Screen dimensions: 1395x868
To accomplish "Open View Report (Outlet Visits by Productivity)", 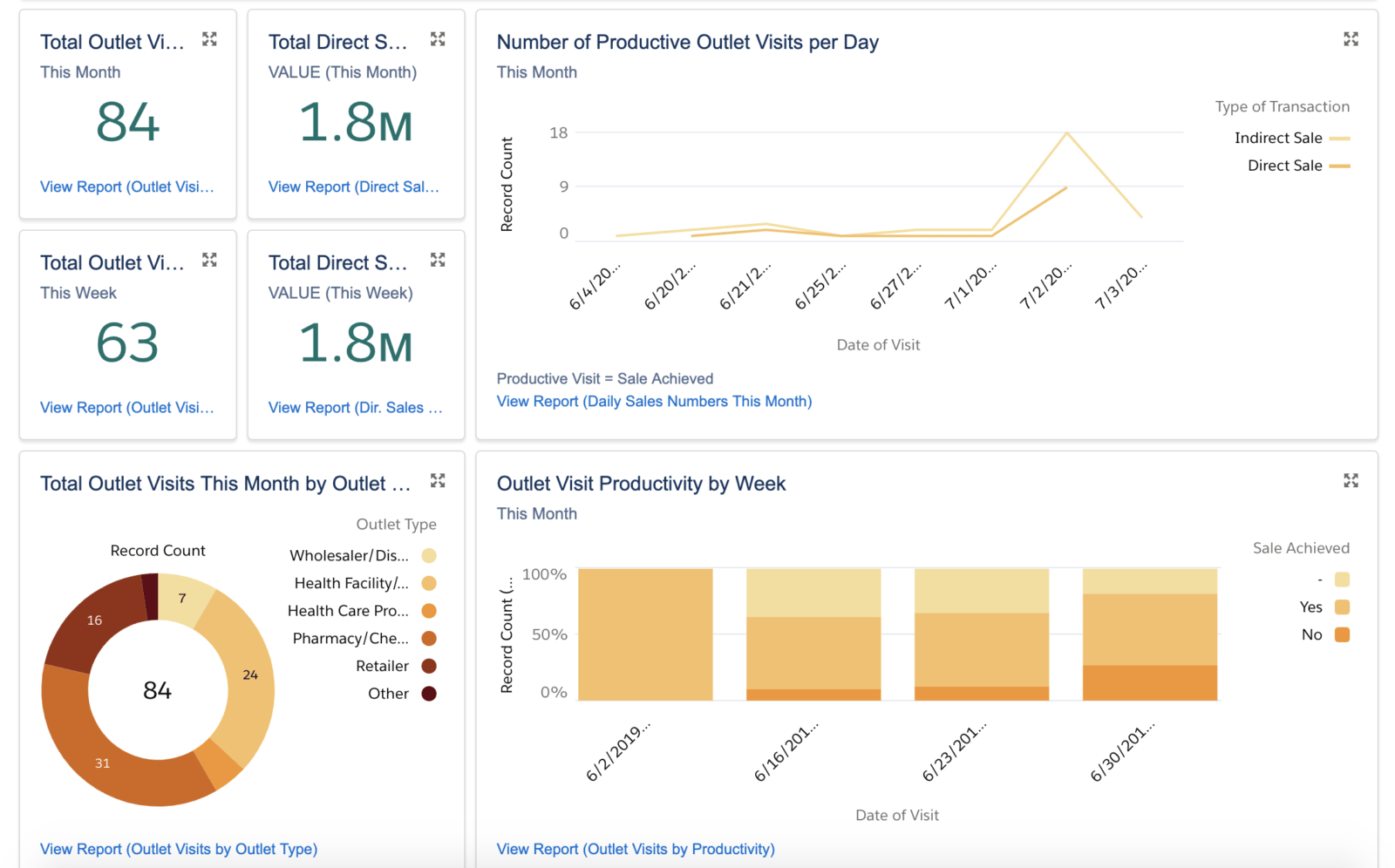I will [636, 849].
